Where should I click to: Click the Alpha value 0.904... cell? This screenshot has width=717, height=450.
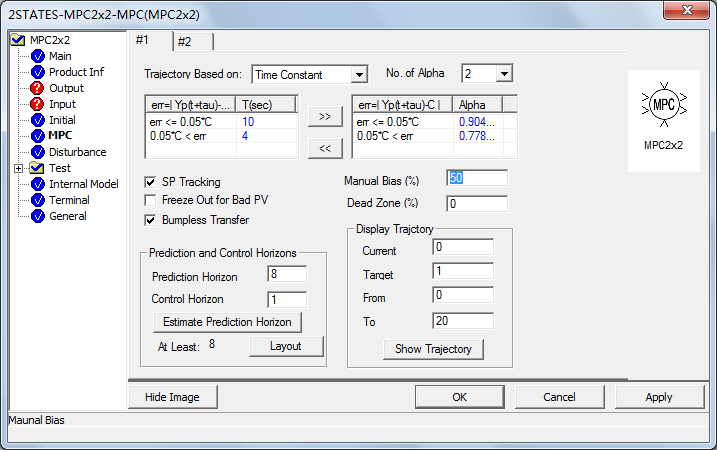coord(478,122)
